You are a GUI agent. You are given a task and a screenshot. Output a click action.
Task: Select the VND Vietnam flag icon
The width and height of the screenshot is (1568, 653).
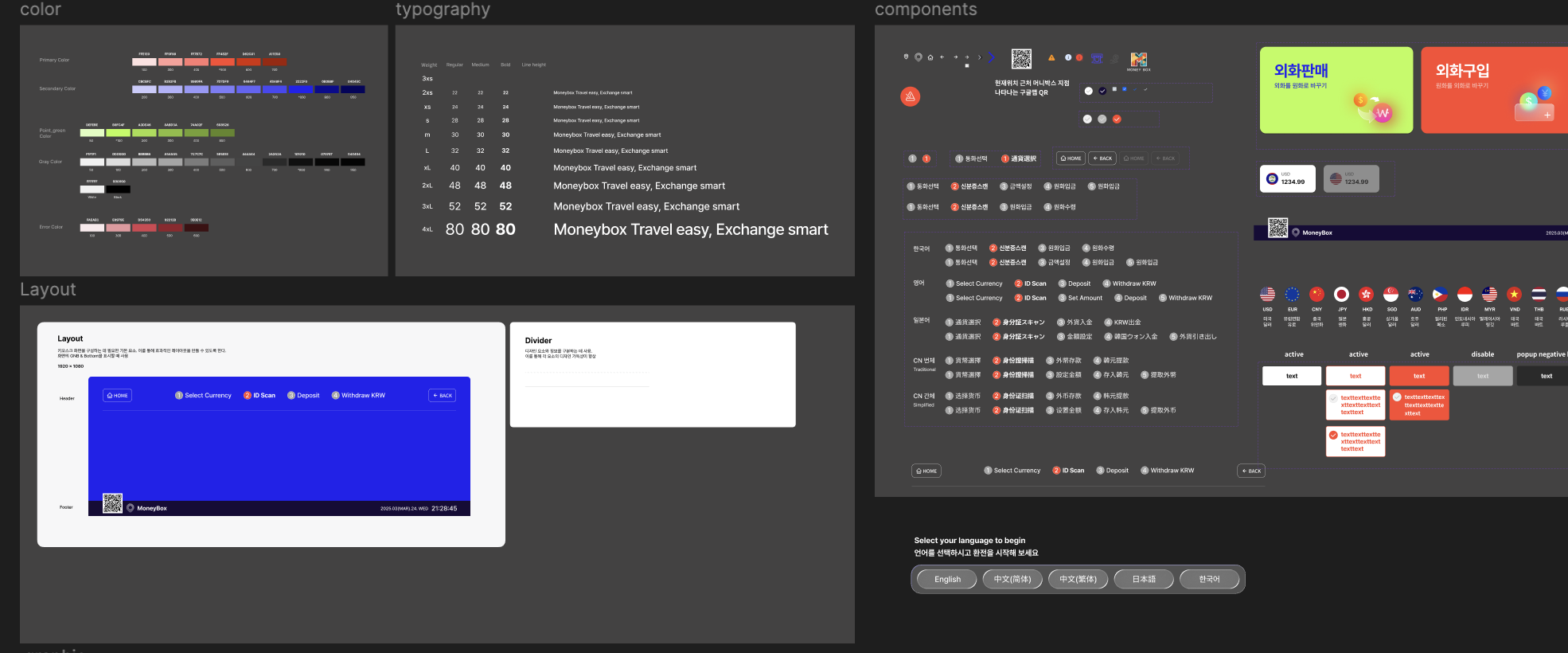tap(1514, 294)
